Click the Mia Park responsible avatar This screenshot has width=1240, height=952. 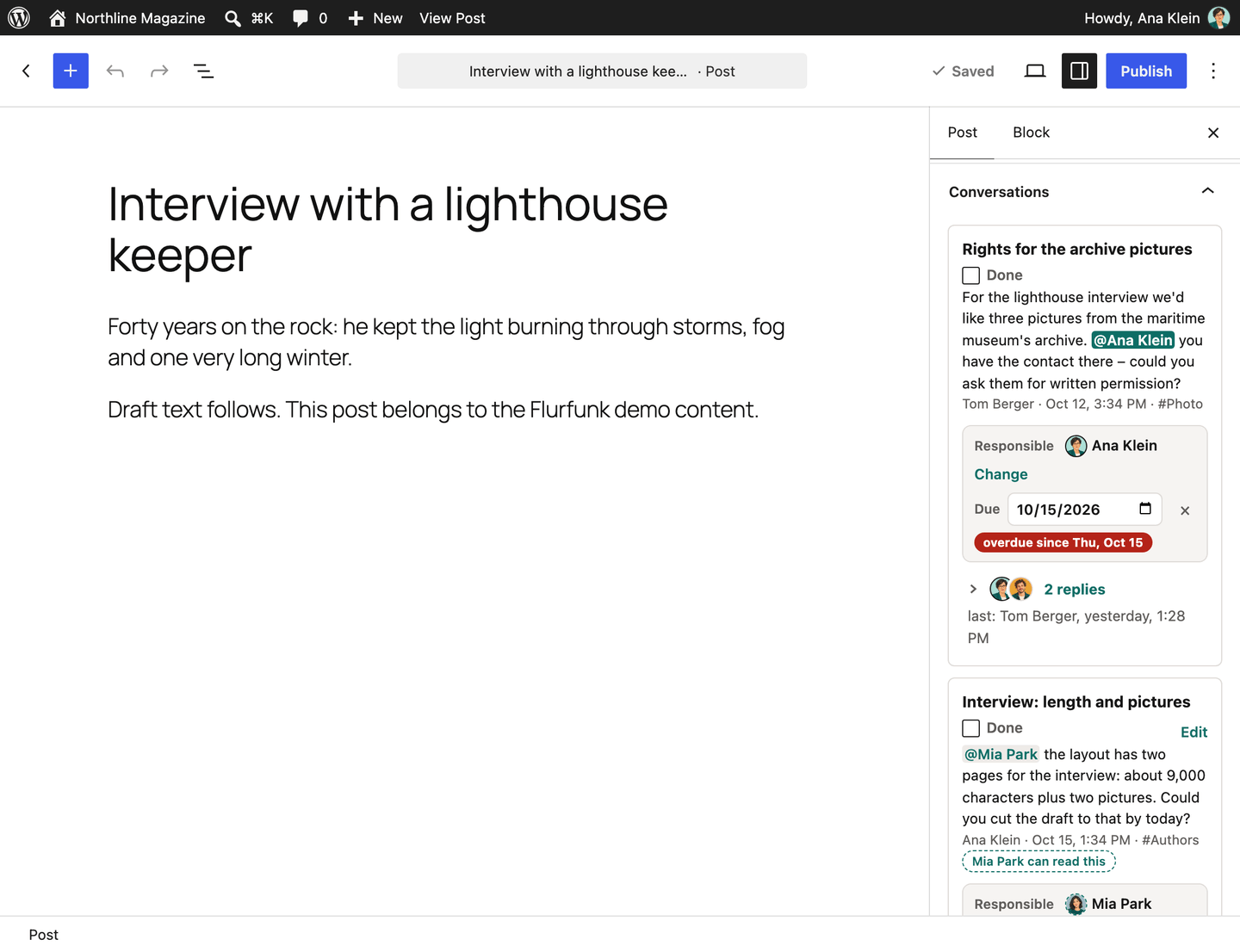pos(1076,904)
